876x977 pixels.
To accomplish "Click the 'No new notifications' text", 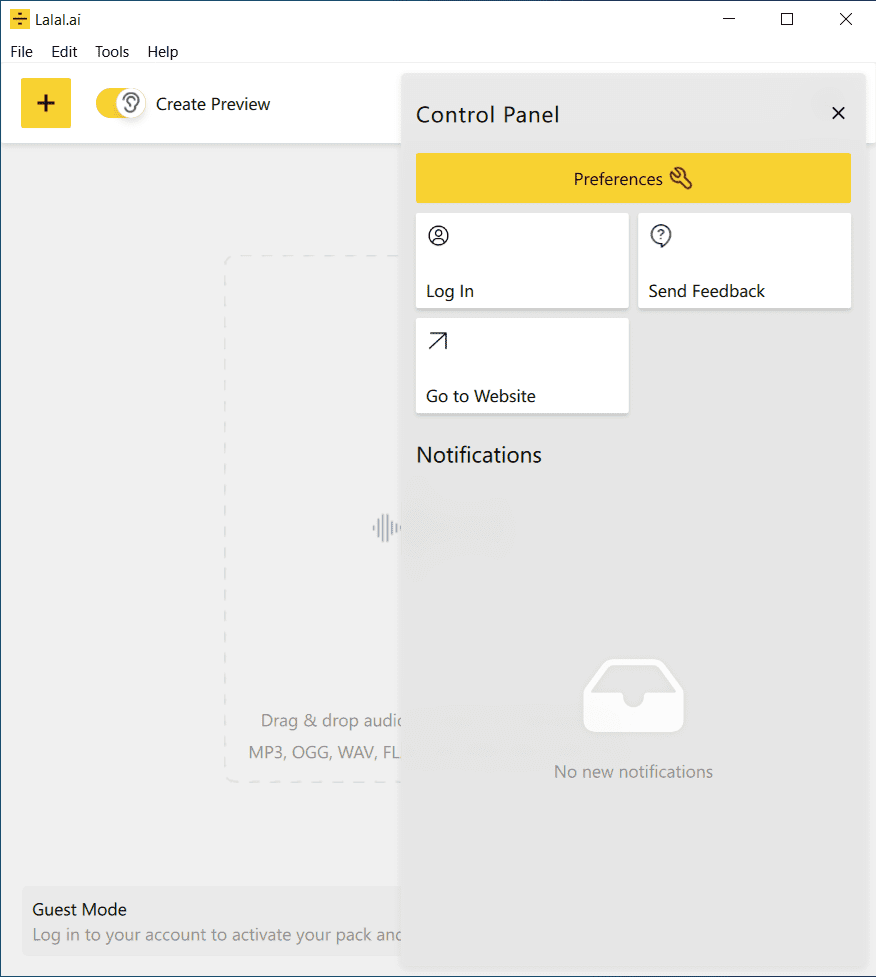I will (634, 771).
